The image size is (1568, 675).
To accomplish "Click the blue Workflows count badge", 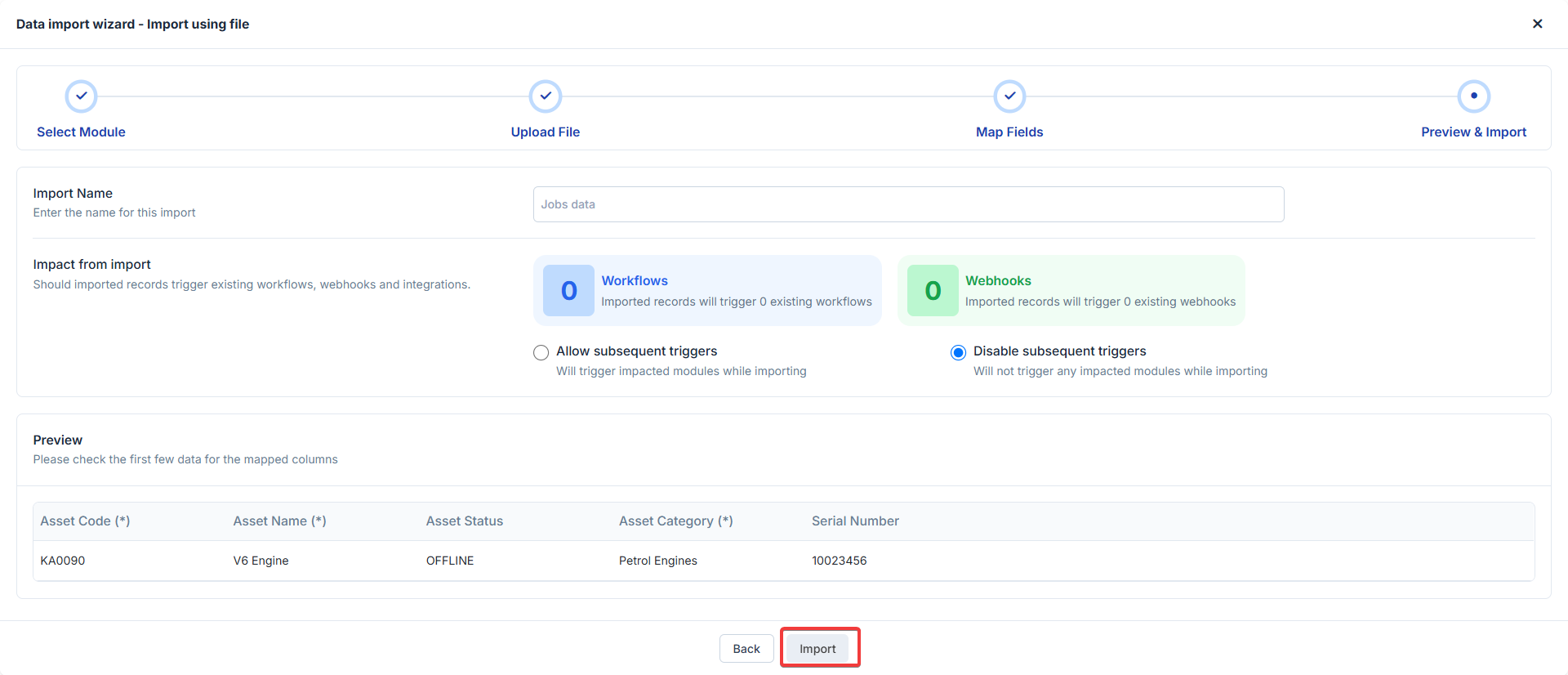I will click(568, 291).
